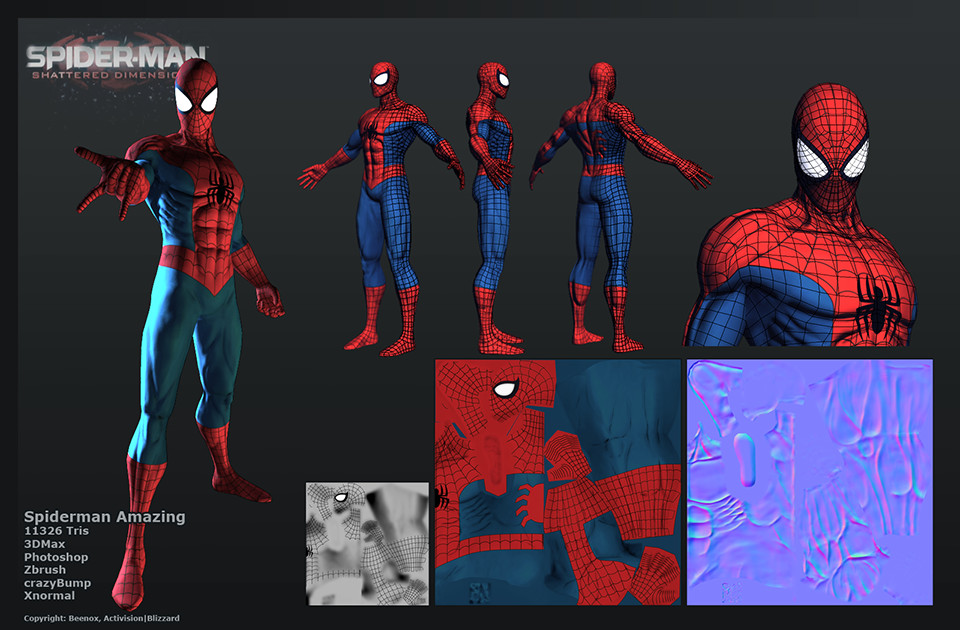Click the 'Zbrush' line
This screenshot has height=630, width=960.
point(45,569)
